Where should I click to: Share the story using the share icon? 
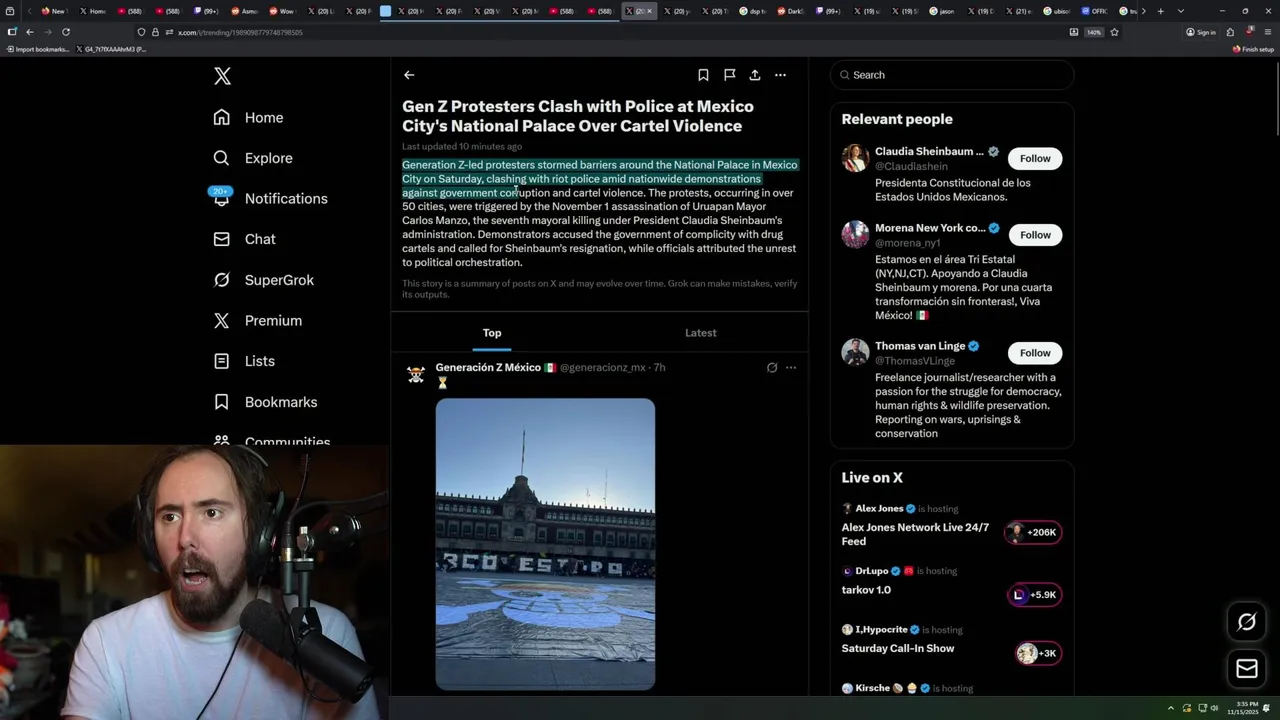click(x=755, y=75)
